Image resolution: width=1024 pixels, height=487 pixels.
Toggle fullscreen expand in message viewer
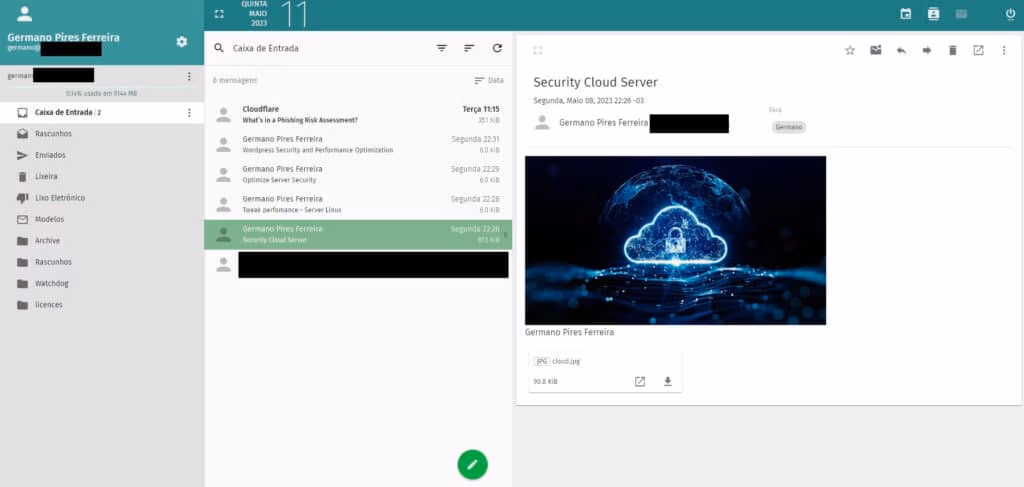pyautogui.click(x=538, y=50)
